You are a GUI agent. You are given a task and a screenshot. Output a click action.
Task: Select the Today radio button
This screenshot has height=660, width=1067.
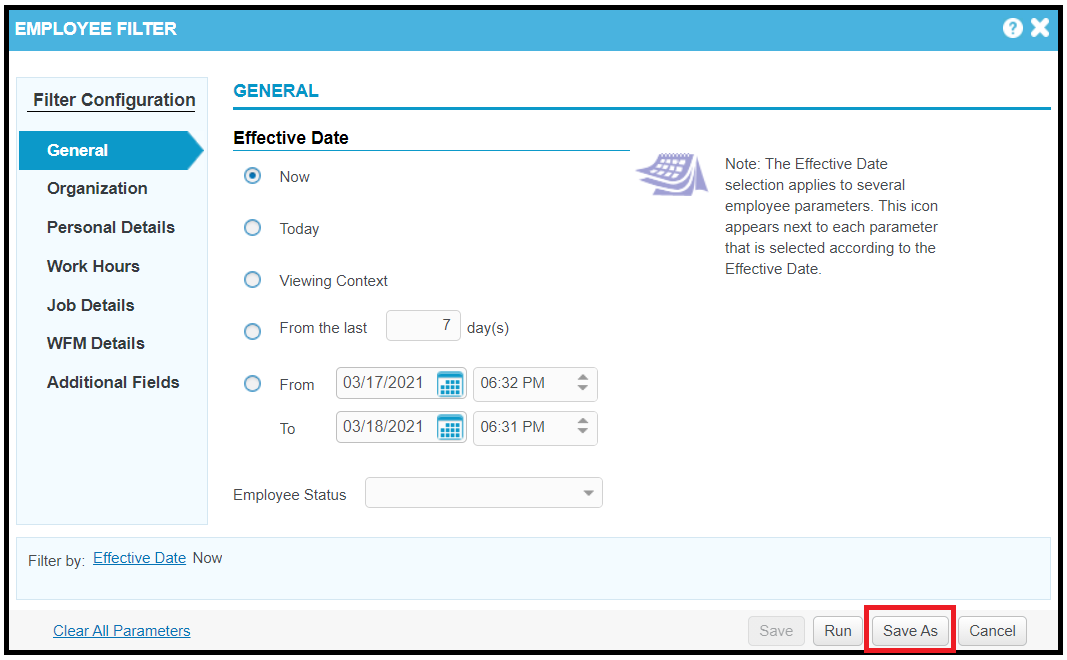[x=252, y=228]
